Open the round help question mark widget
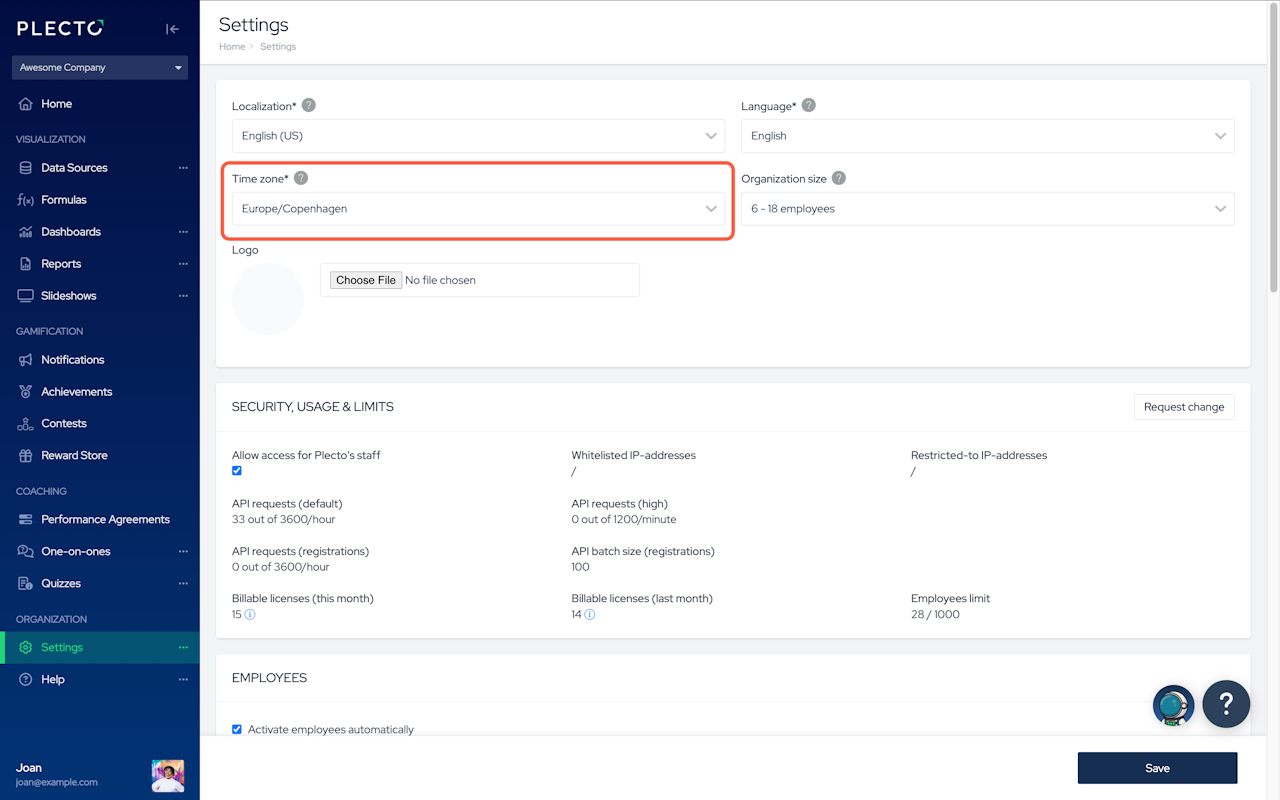Viewport: 1280px width, 800px height. point(1226,704)
